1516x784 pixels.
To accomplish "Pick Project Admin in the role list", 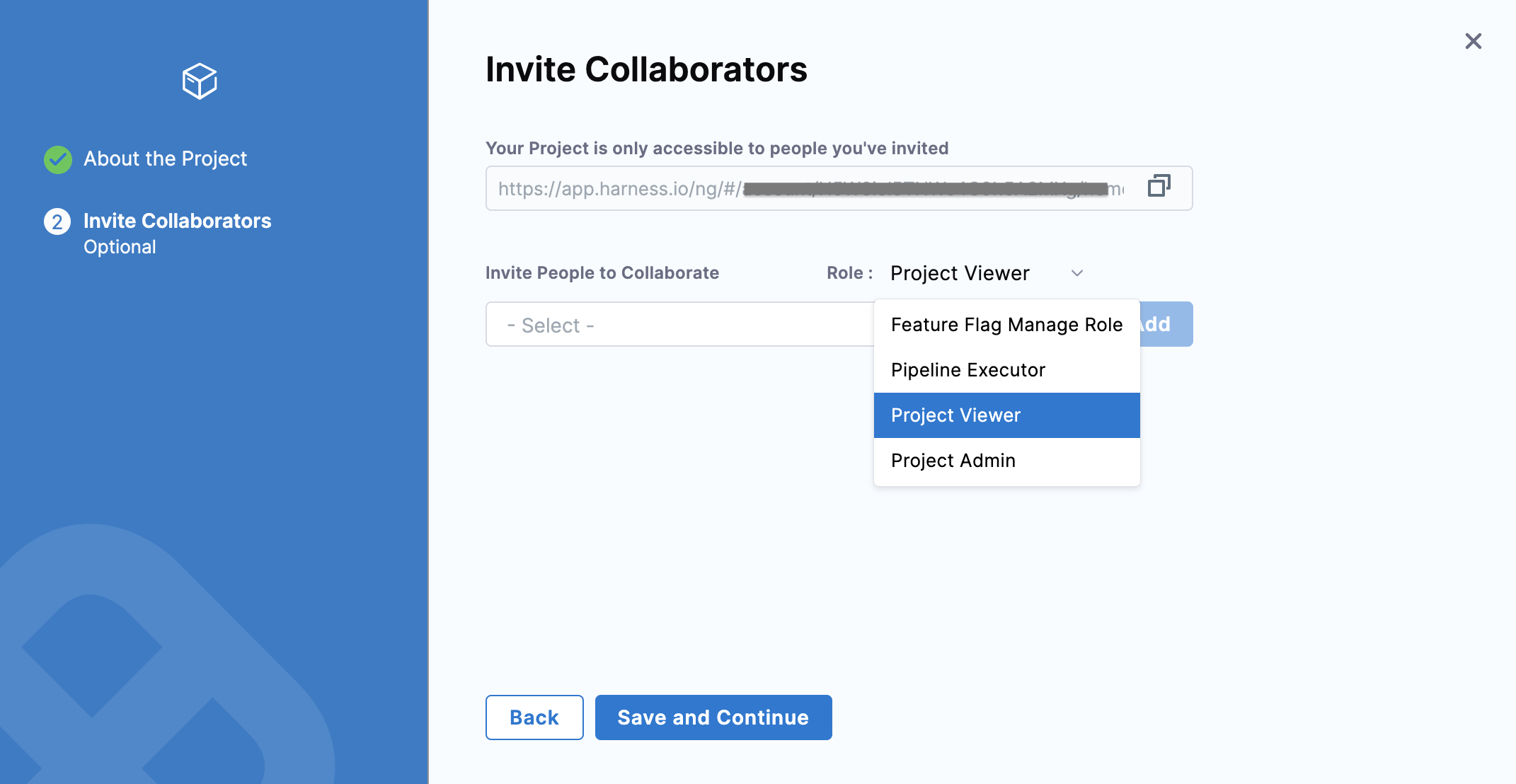I will 953,461.
